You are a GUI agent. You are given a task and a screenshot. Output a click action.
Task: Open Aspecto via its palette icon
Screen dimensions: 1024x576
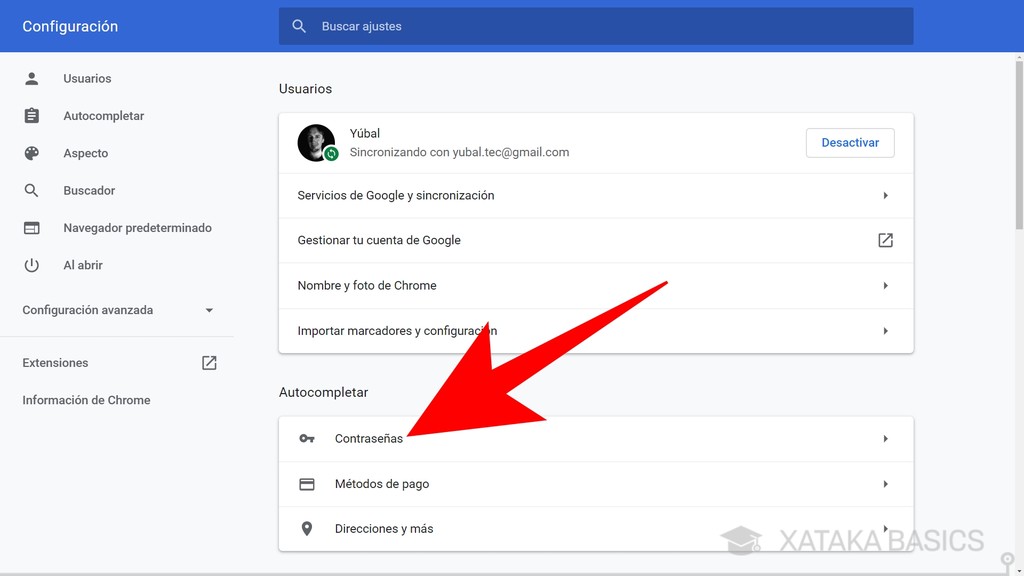coord(33,153)
